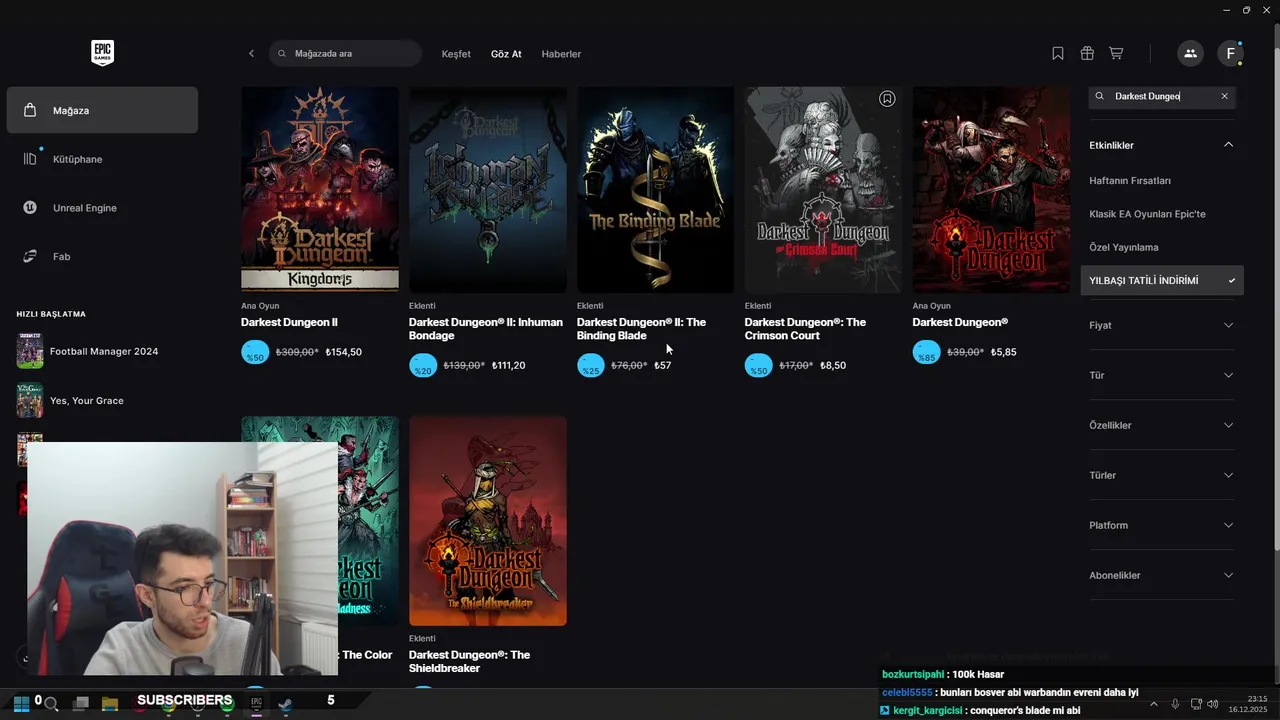Click the network tray icon

pyautogui.click(x=1196, y=704)
